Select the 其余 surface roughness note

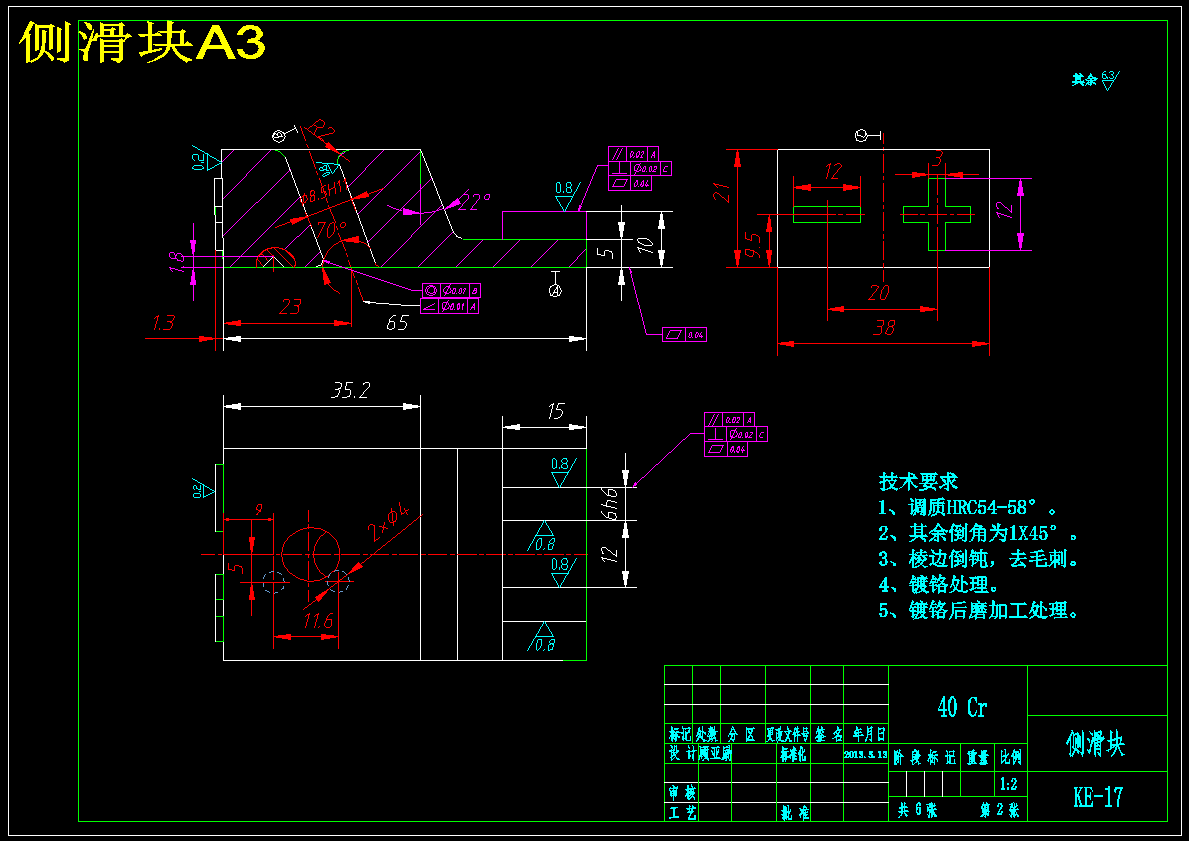tap(1095, 80)
